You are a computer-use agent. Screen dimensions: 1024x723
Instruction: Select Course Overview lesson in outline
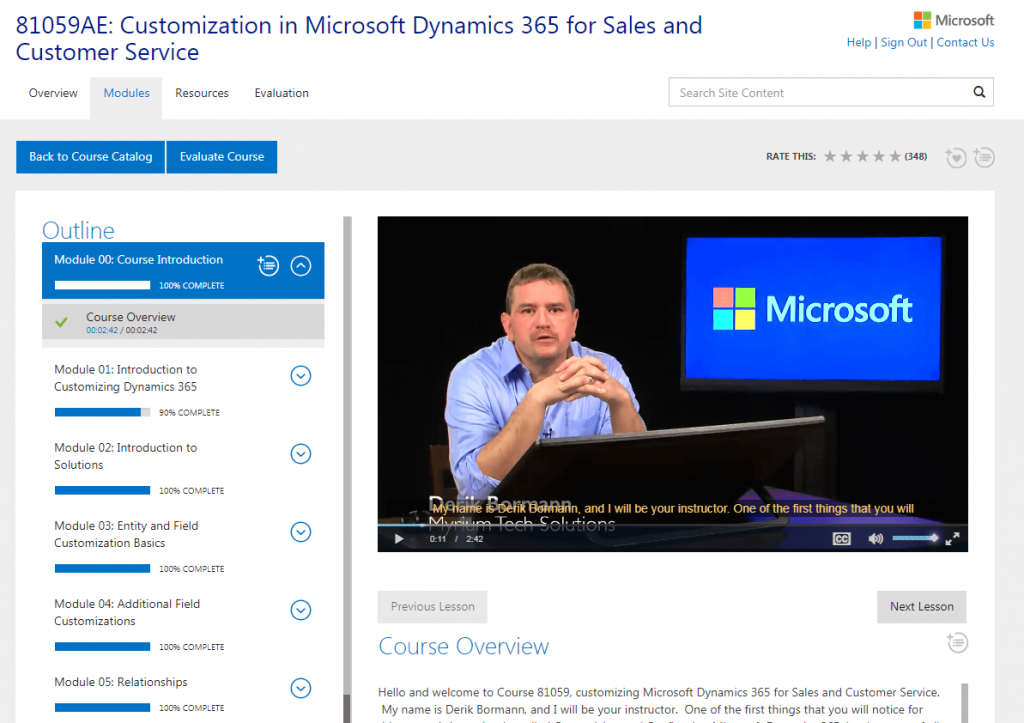click(x=183, y=323)
